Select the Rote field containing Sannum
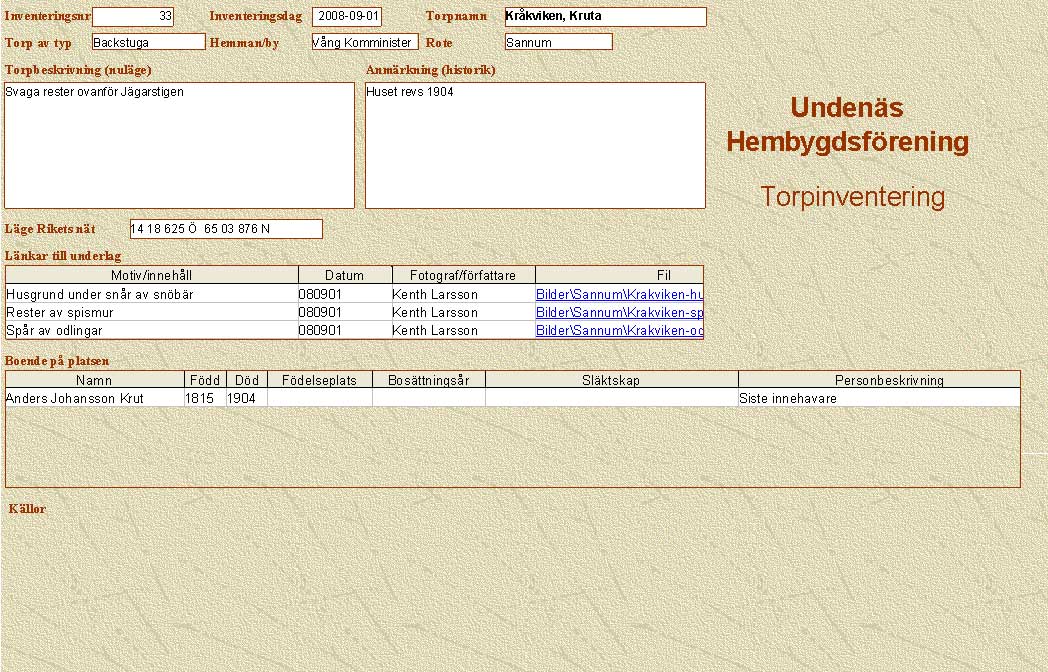Image resolution: width=1048 pixels, height=672 pixels. 558,42
